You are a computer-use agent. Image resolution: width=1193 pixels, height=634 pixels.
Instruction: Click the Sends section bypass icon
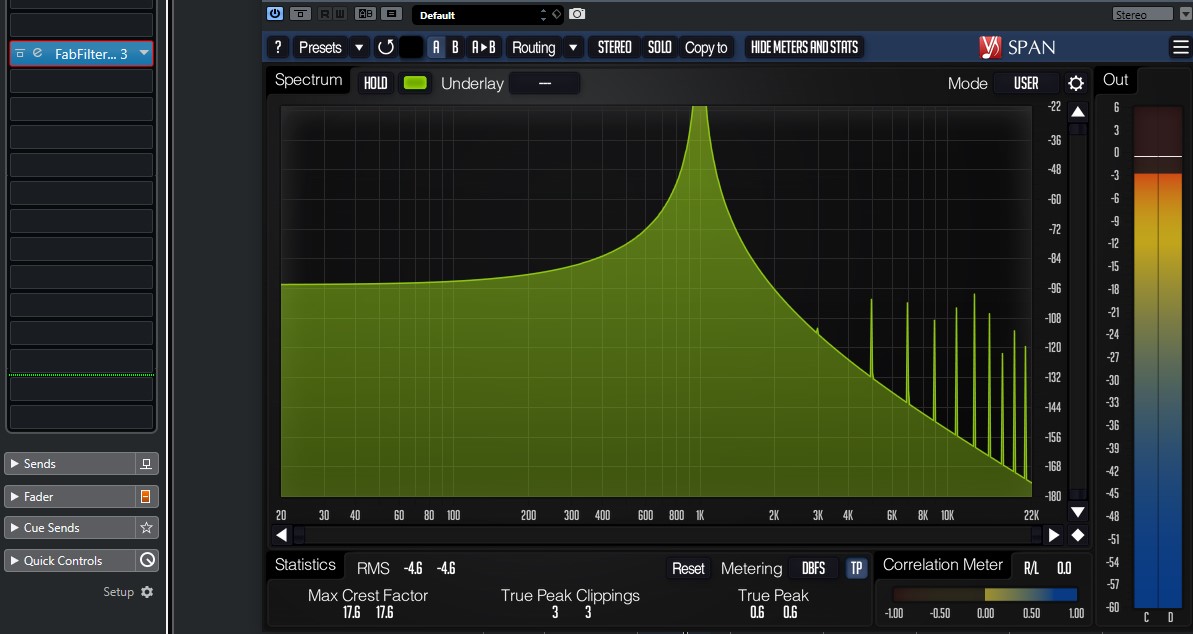pyautogui.click(x=147, y=464)
